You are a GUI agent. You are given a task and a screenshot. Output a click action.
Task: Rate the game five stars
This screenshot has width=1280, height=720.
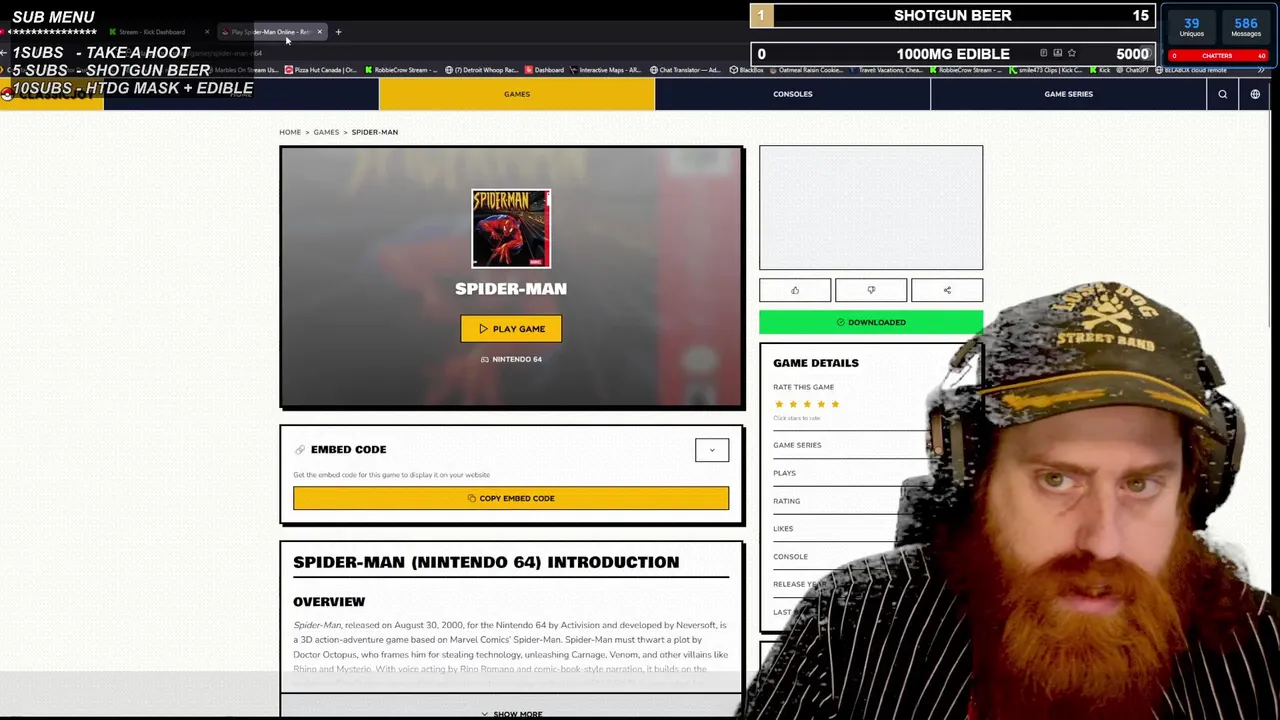click(x=835, y=404)
